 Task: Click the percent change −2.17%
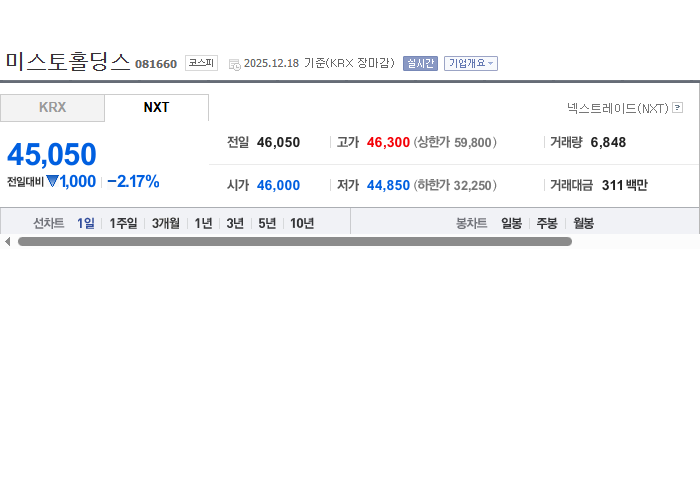coord(133,181)
